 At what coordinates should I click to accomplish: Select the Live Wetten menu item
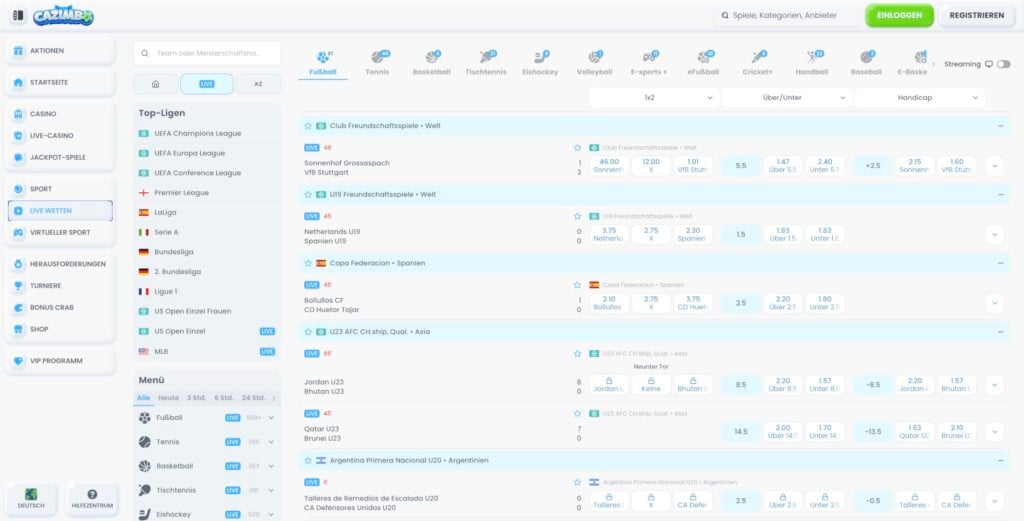(60, 211)
